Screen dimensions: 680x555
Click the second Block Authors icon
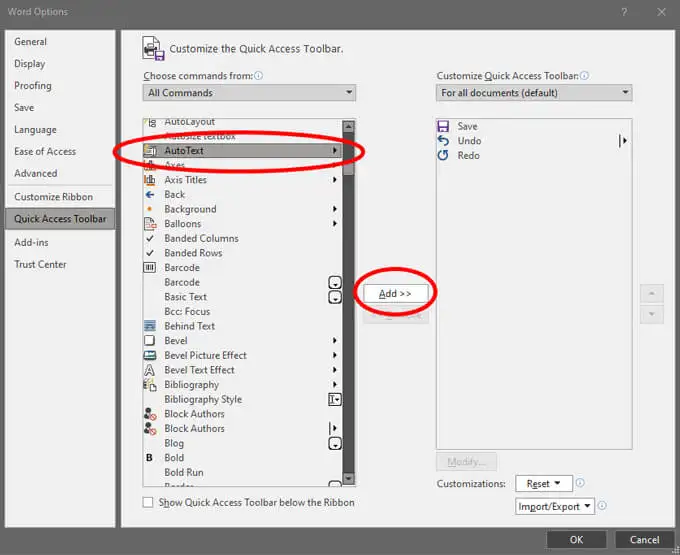tap(150, 428)
